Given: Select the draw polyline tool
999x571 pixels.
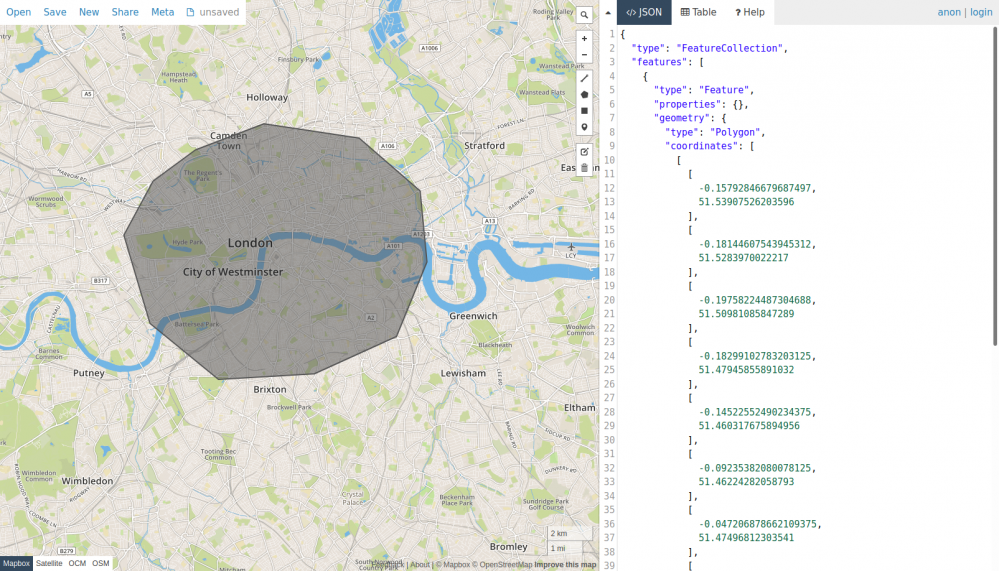Looking at the screenshot, I should 584,78.
